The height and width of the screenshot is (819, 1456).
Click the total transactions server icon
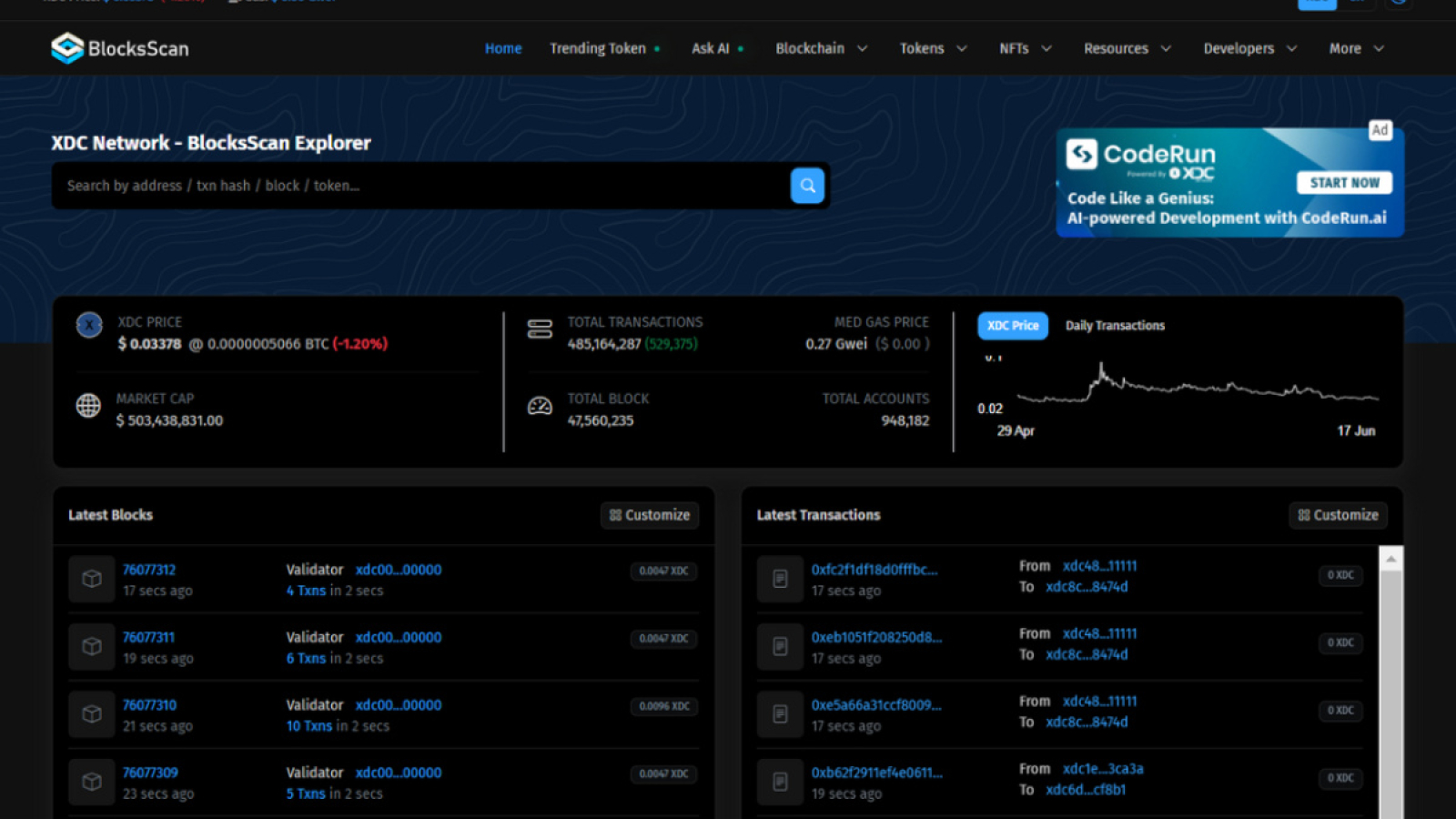(x=540, y=329)
